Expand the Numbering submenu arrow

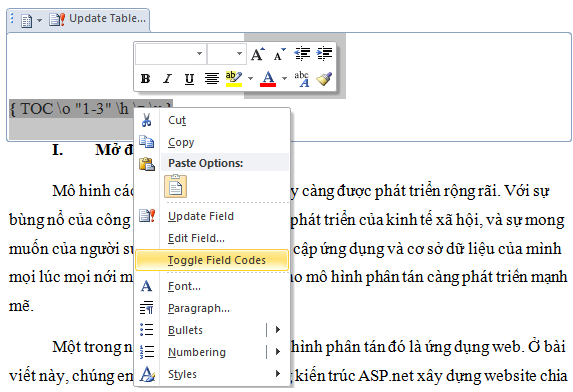[278, 352]
